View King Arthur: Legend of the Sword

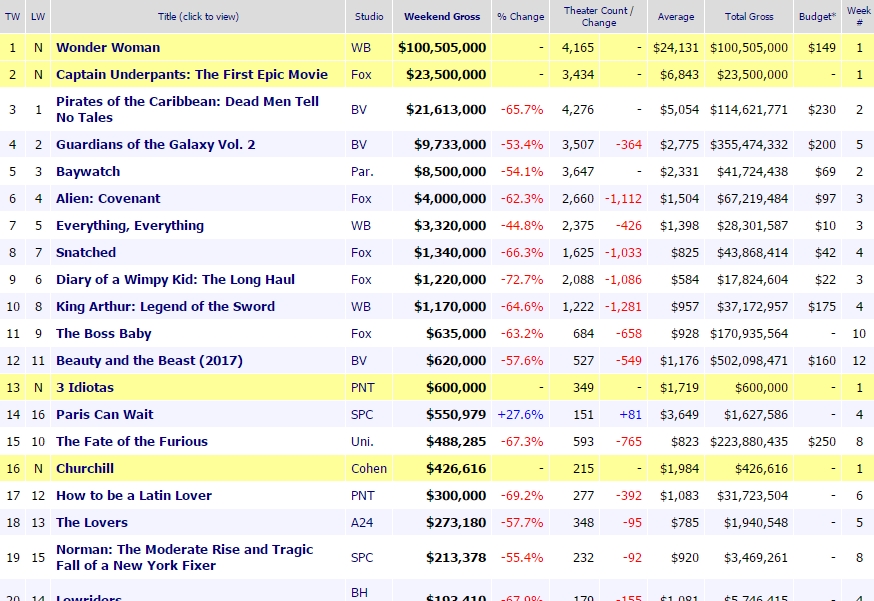coord(166,307)
